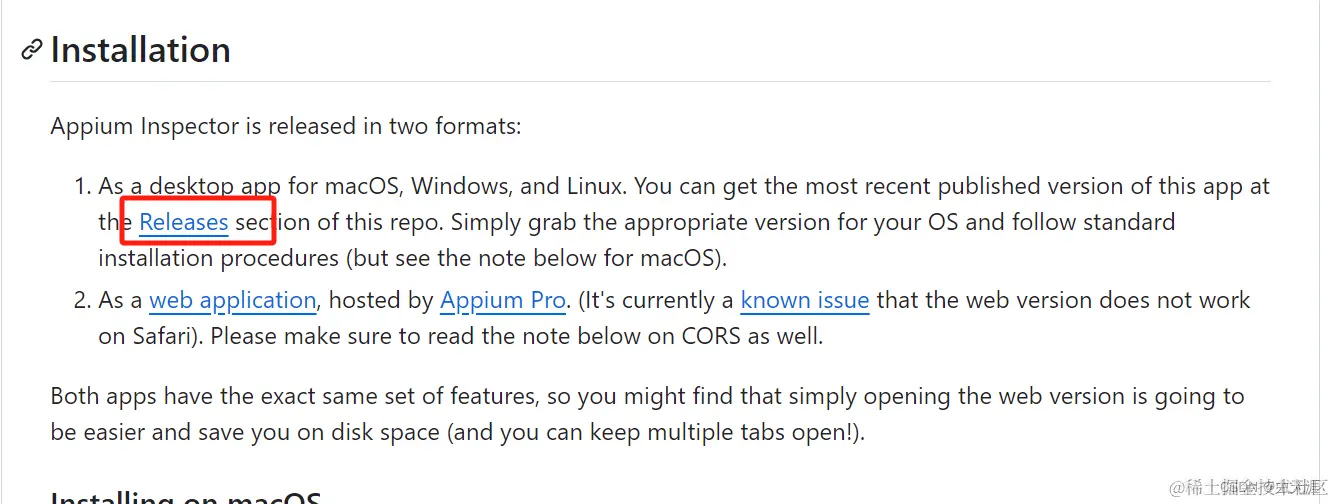Click the Installing on macOS heading

tap(186, 497)
